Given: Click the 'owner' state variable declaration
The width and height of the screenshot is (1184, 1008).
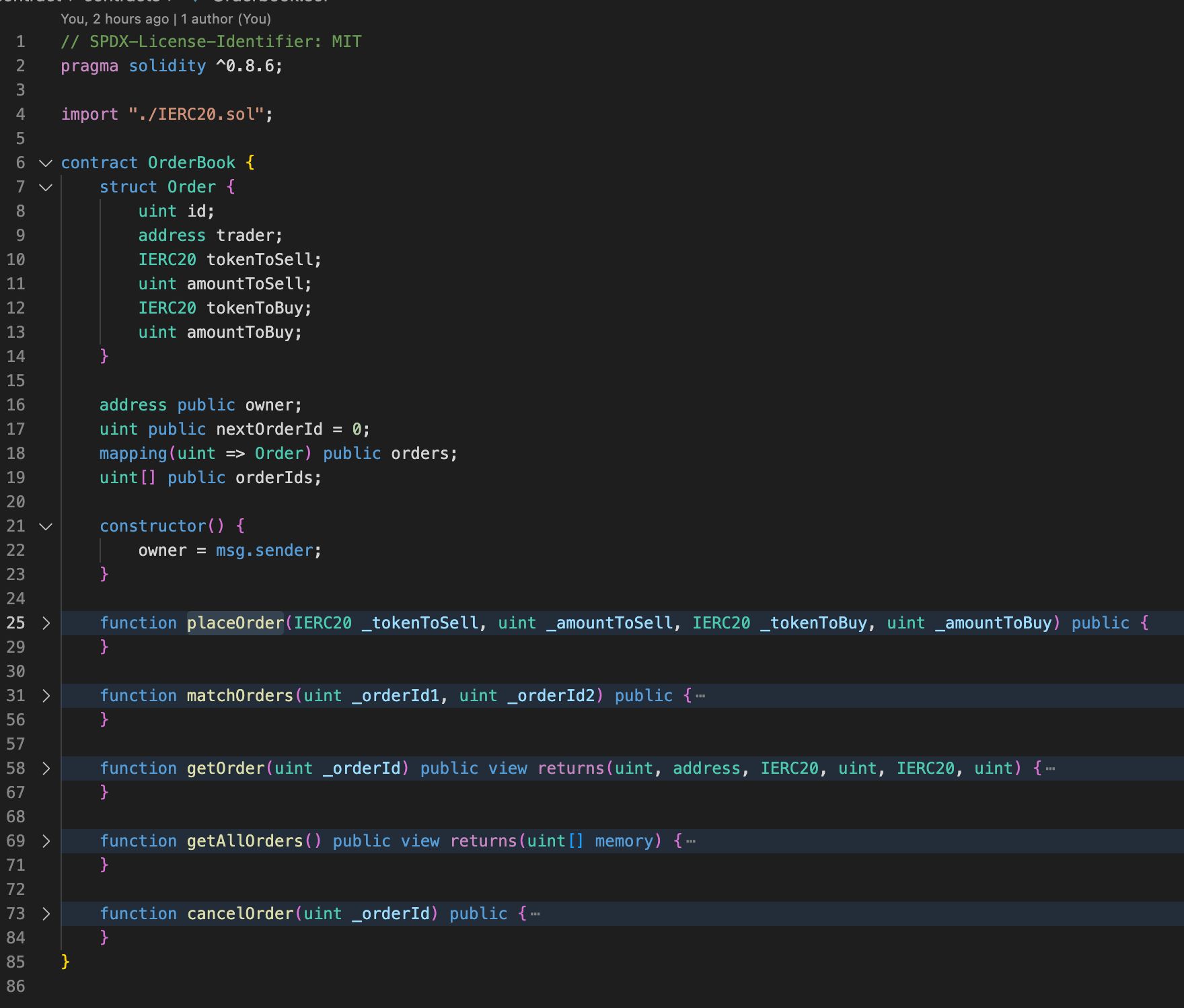Looking at the screenshot, I should [x=269, y=405].
